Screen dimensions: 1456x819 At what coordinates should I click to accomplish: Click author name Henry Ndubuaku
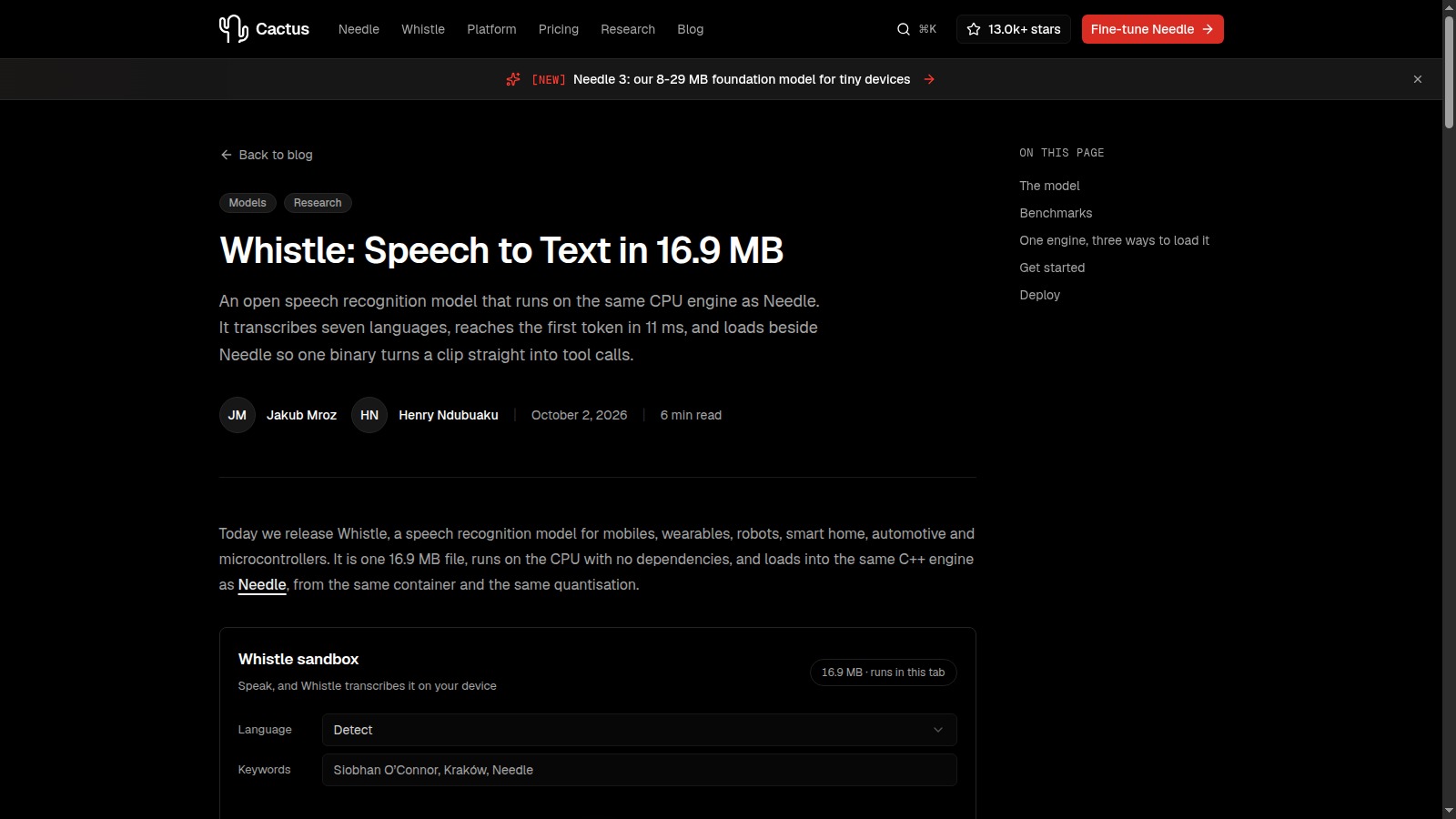[x=449, y=415]
